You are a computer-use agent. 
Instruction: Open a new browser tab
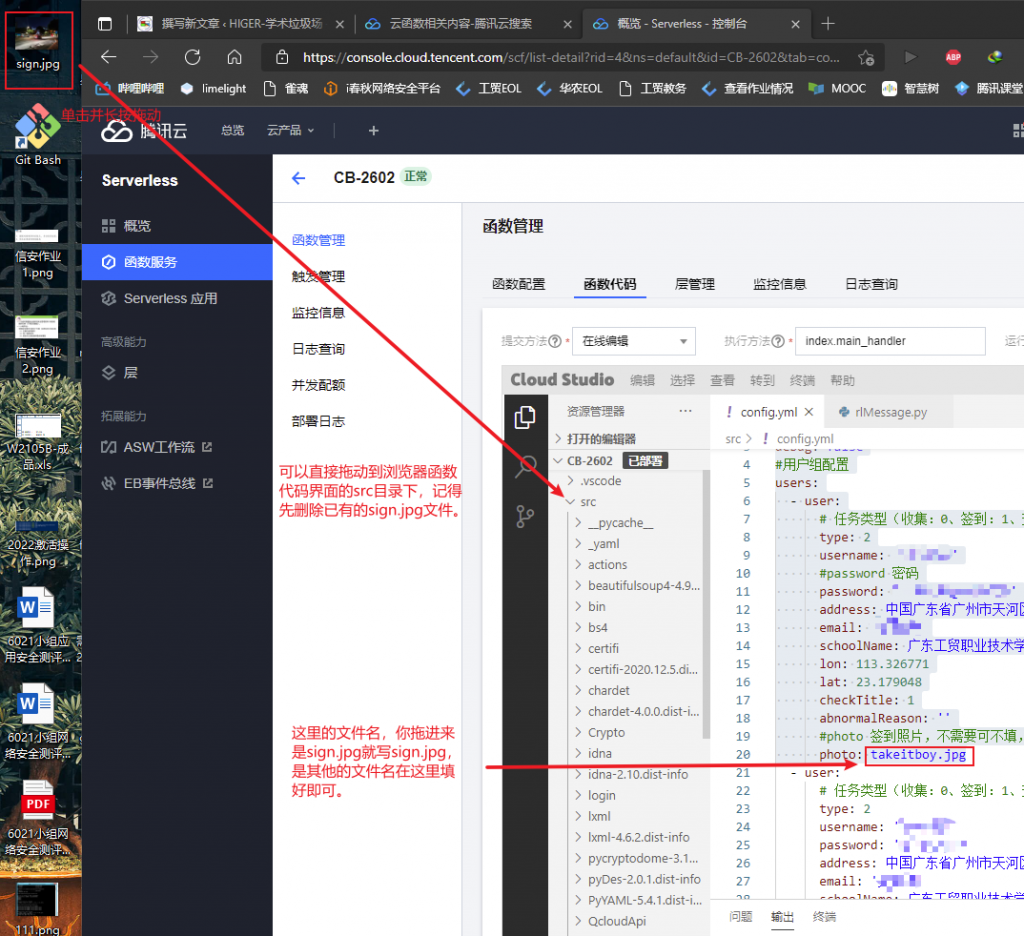pyautogui.click(x=827, y=24)
